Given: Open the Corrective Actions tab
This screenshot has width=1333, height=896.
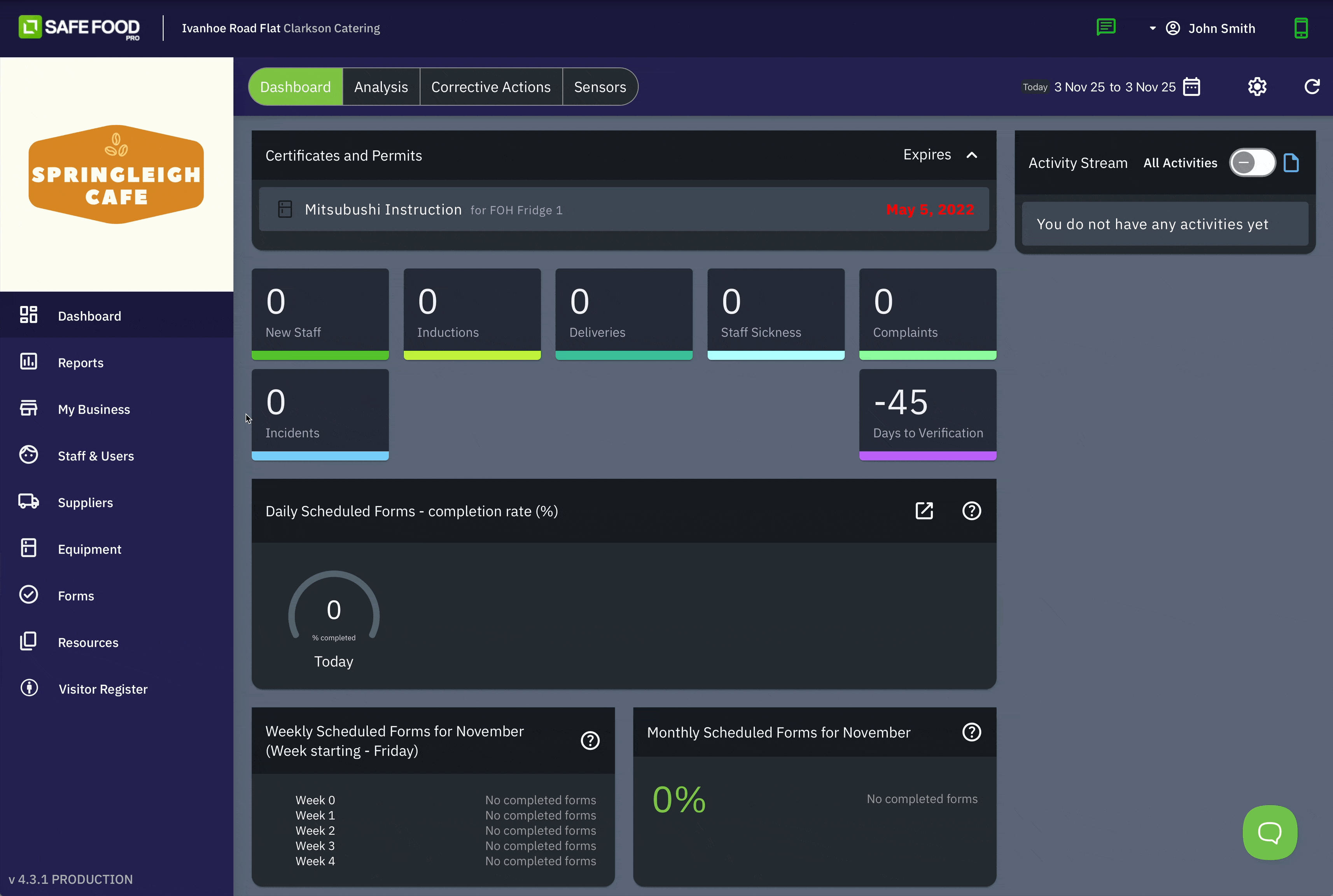Looking at the screenshot, I should click(491, 87).
